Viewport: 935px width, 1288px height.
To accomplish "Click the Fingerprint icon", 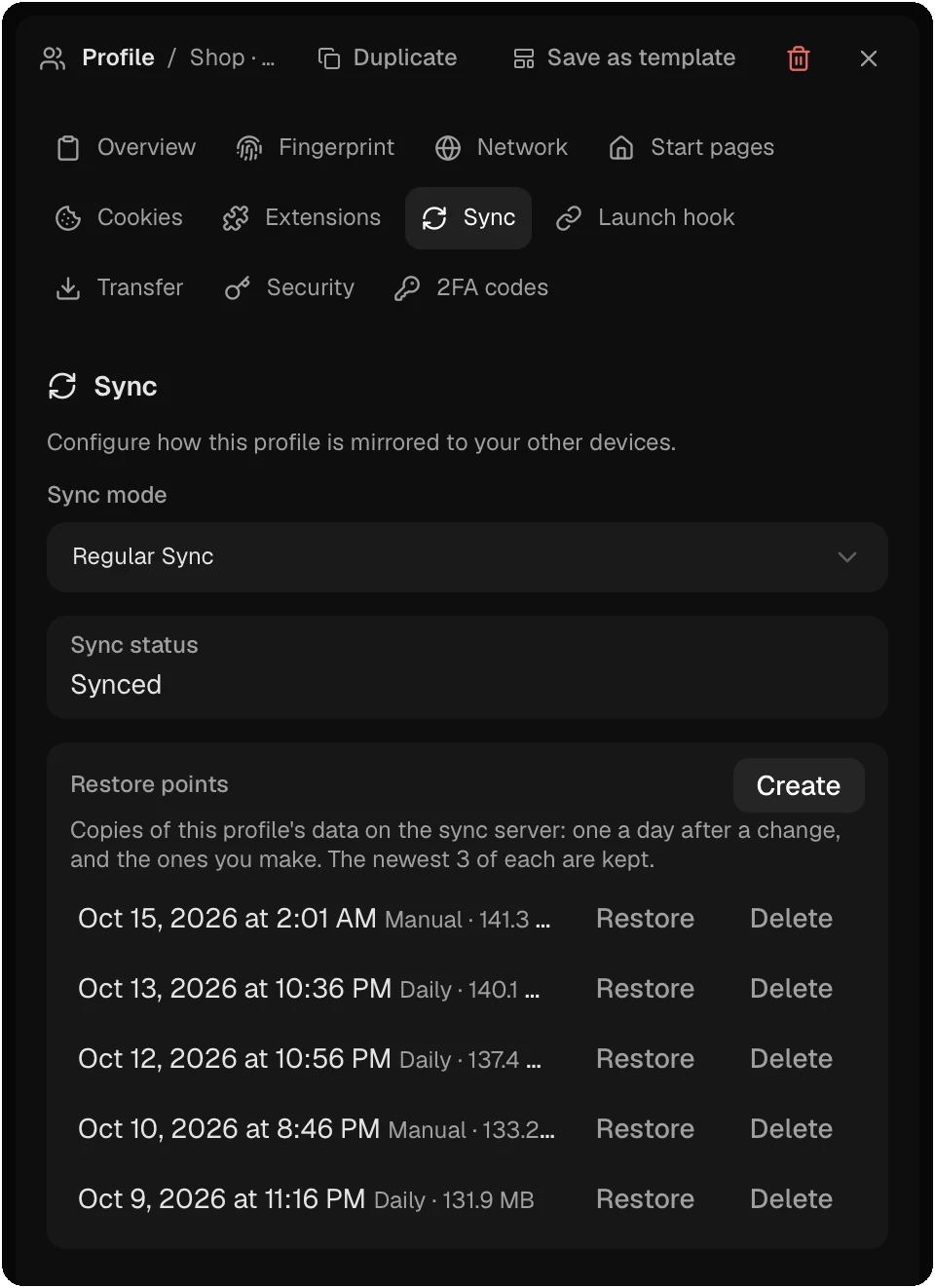I will click(249, 148).
